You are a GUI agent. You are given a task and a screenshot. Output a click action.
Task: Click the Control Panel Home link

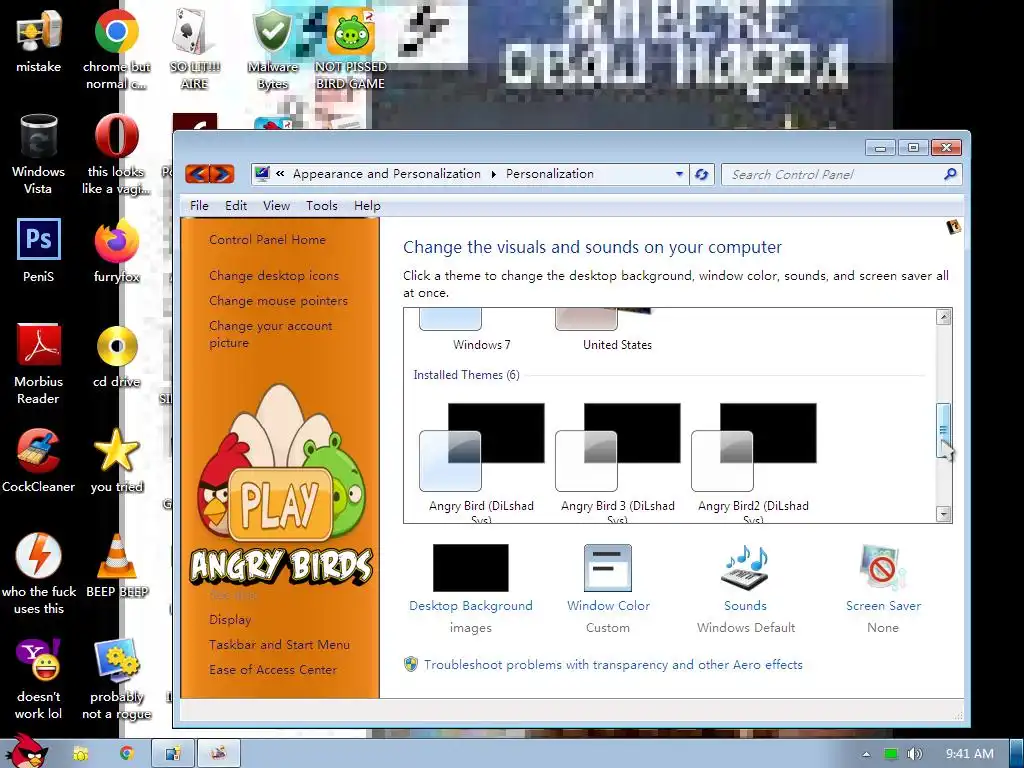(267, 240)
